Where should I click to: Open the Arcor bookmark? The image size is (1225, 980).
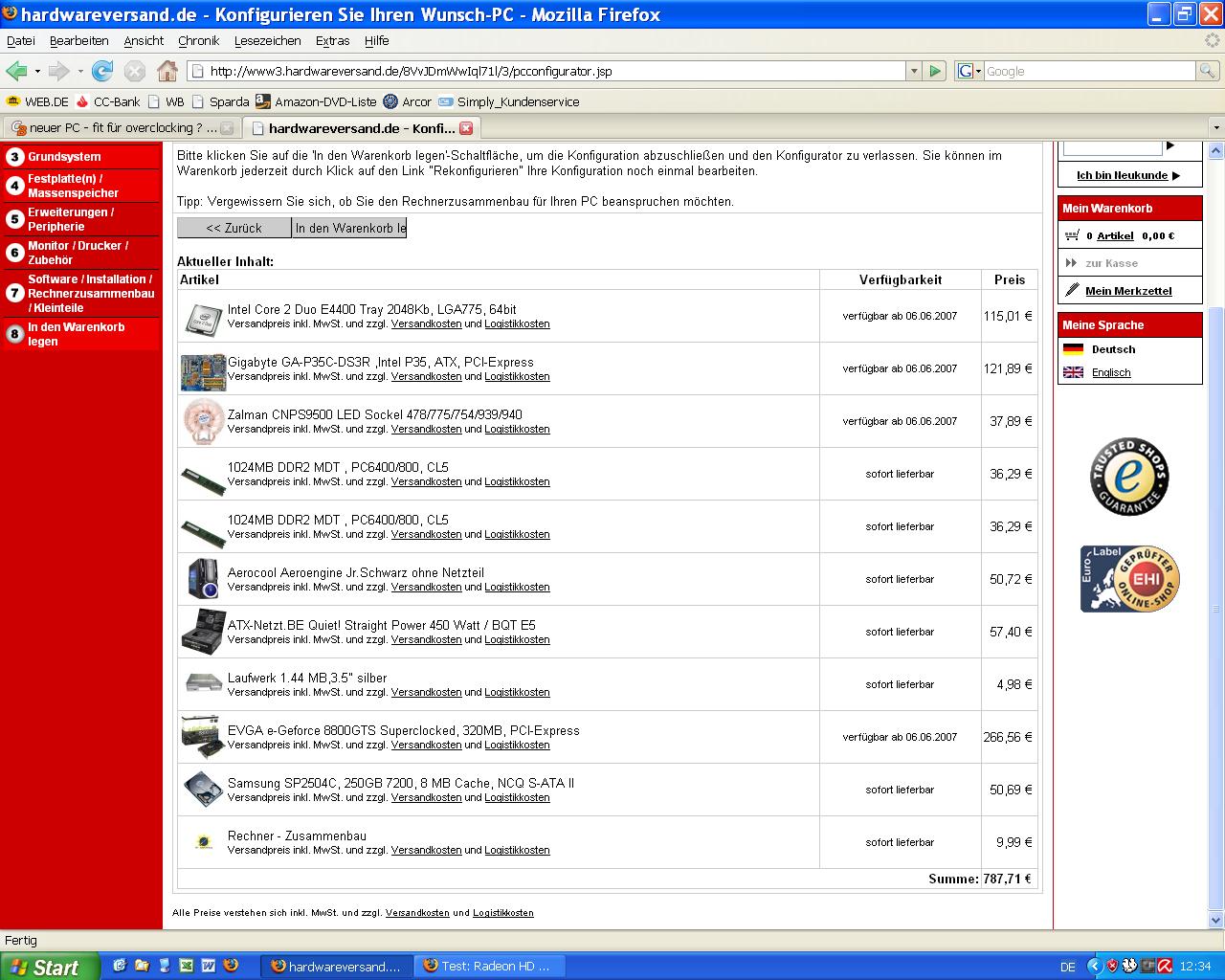click(x=408, y=101)
